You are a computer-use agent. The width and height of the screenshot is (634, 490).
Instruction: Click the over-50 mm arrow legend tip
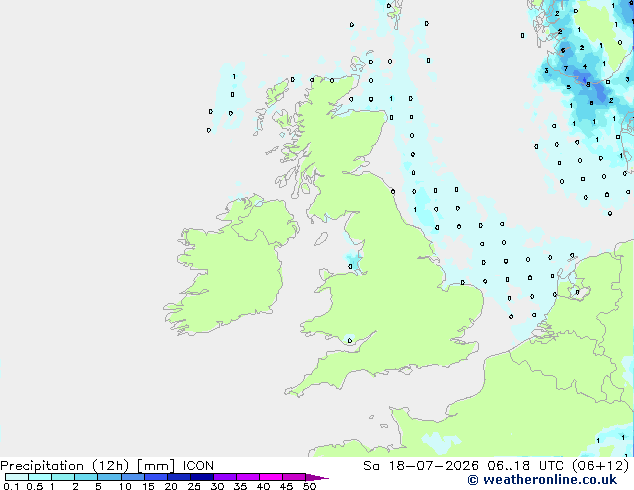tap(317, 477)
